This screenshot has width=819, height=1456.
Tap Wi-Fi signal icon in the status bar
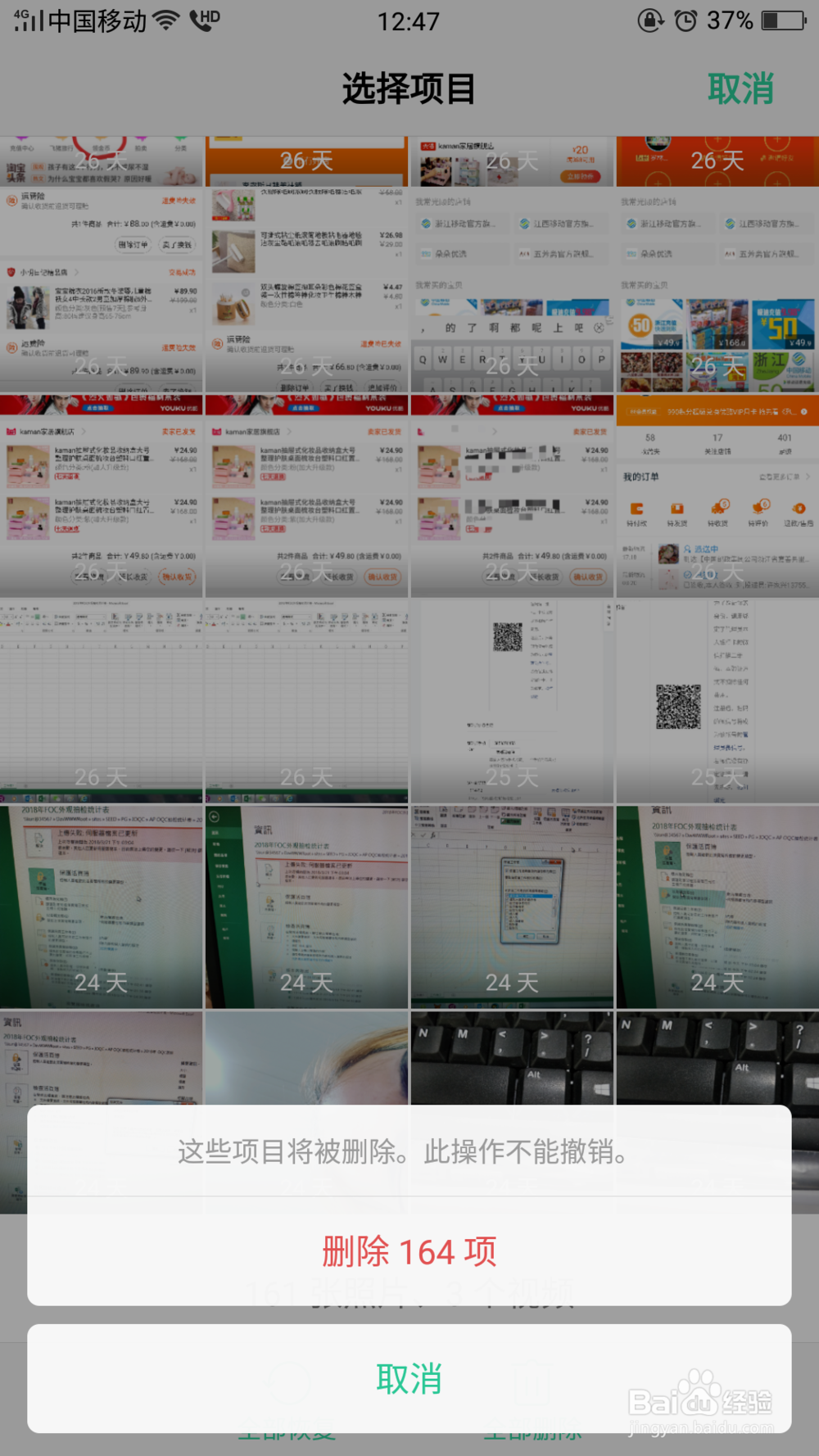[x=166, y=20]
